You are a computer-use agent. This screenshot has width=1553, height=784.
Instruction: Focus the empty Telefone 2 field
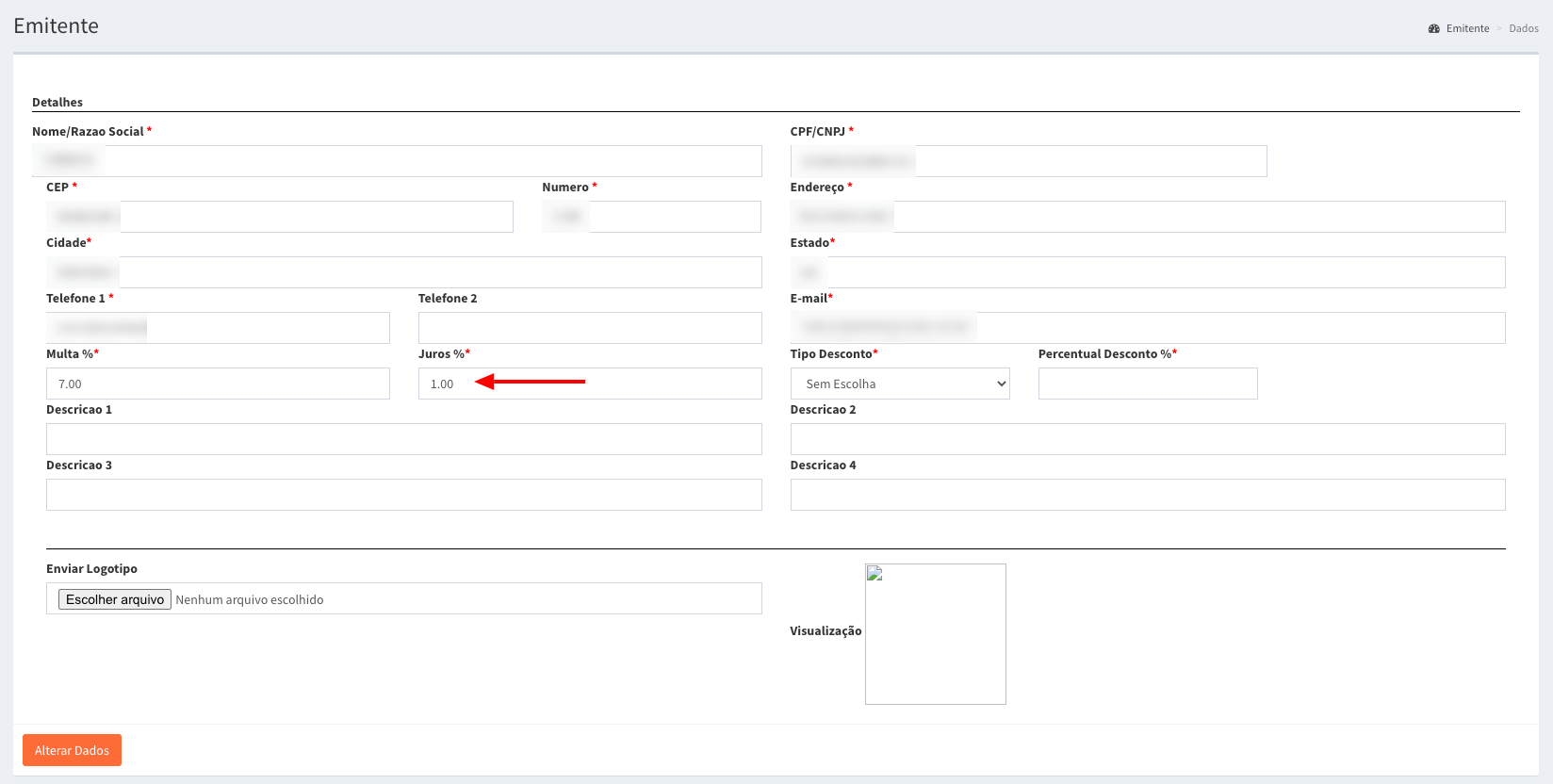[x=590, y=328]
